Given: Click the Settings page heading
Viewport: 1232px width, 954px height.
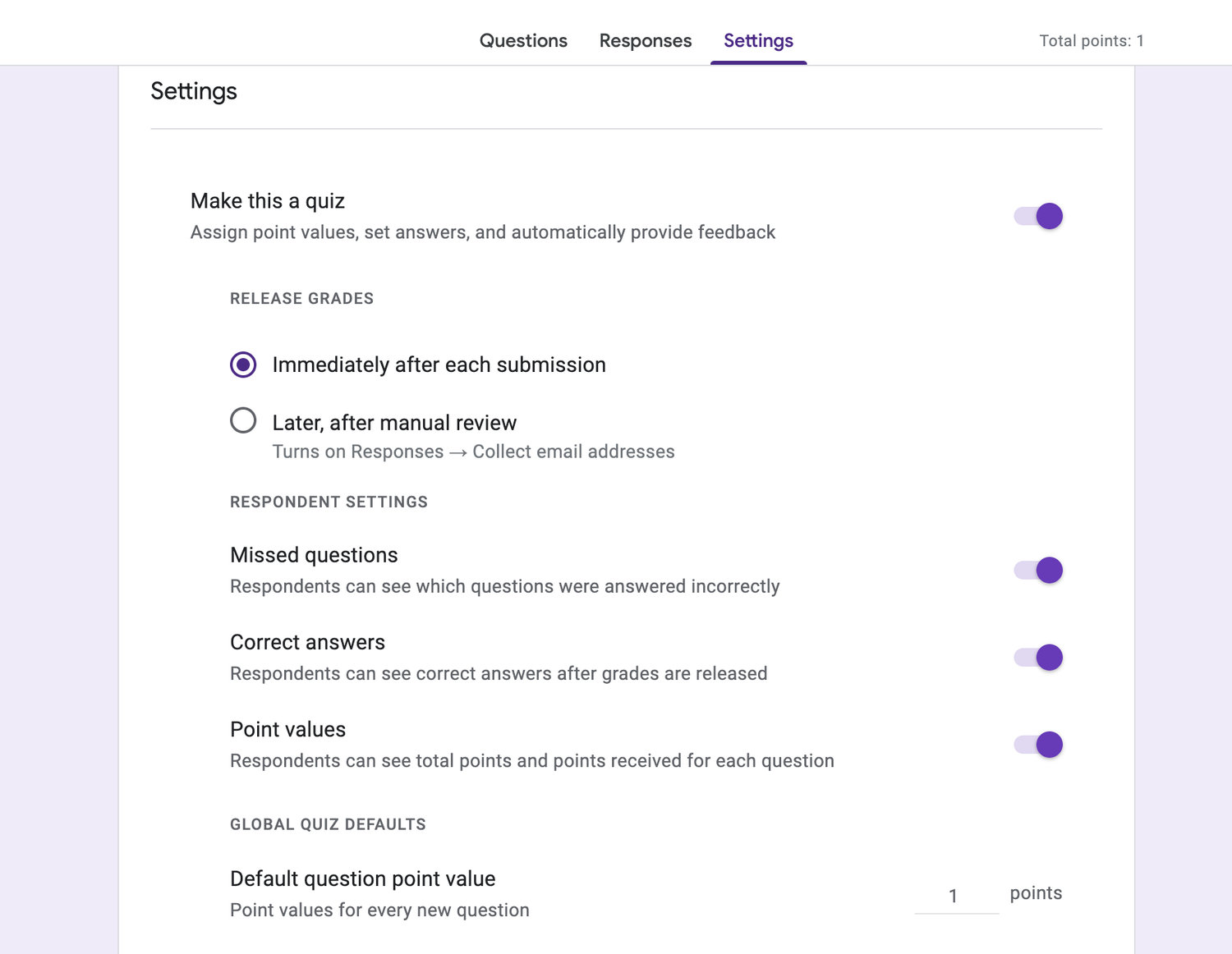Looking at the screenshot, I should pos(194,91).
